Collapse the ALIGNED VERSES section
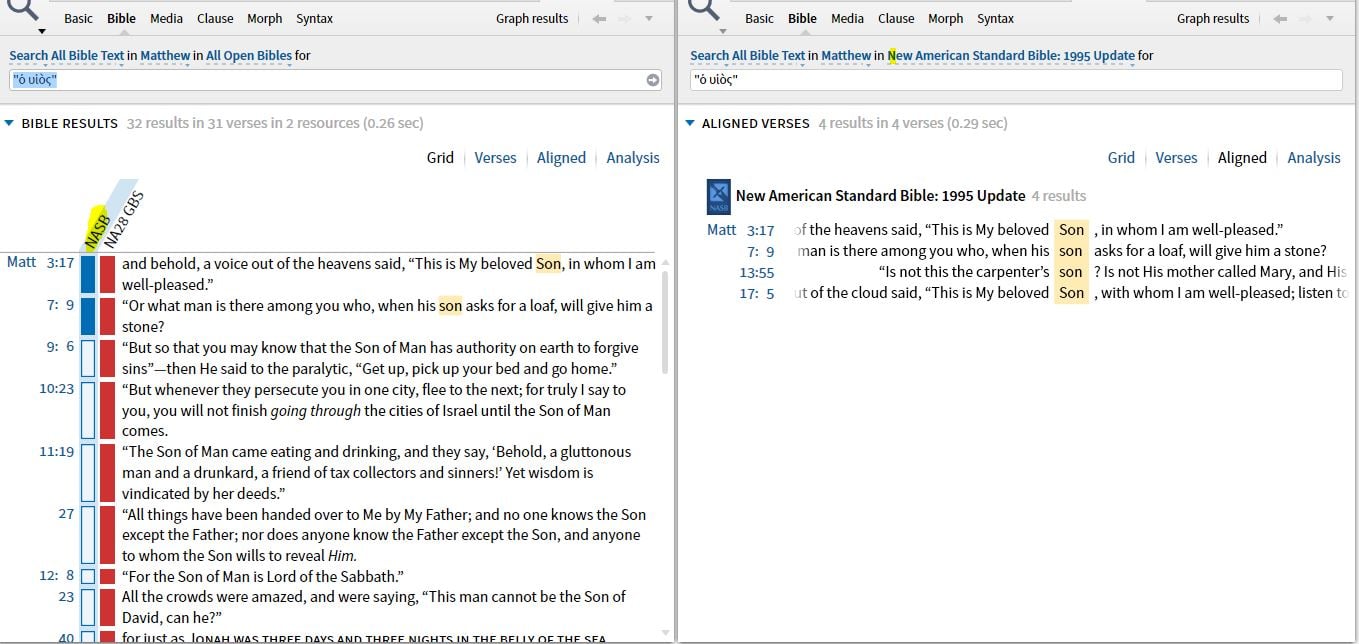The image size is (1359, 644). tap(690, 124)
